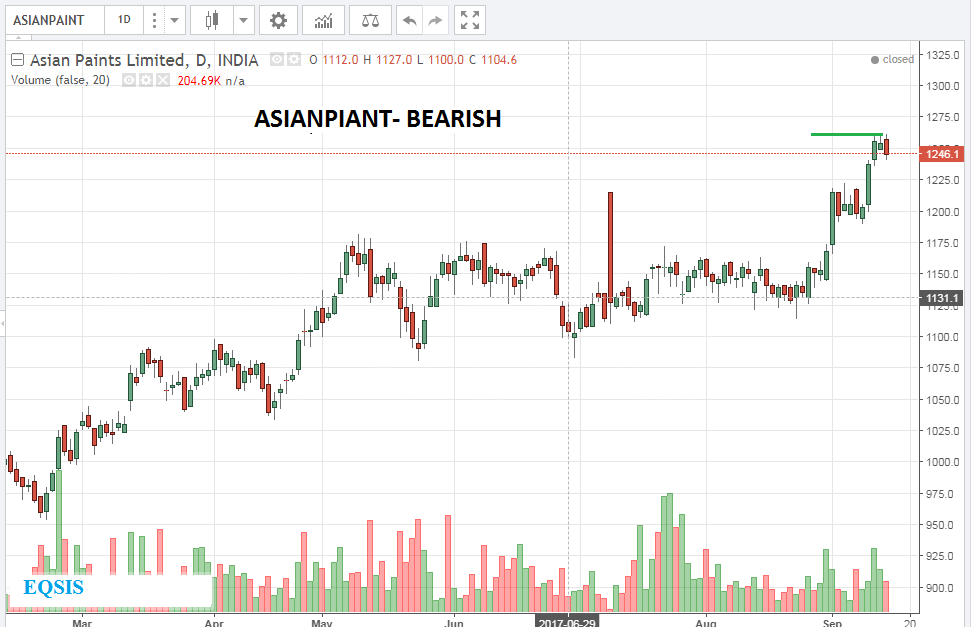Click the Jun label on time axis

(x=454, y=622)
